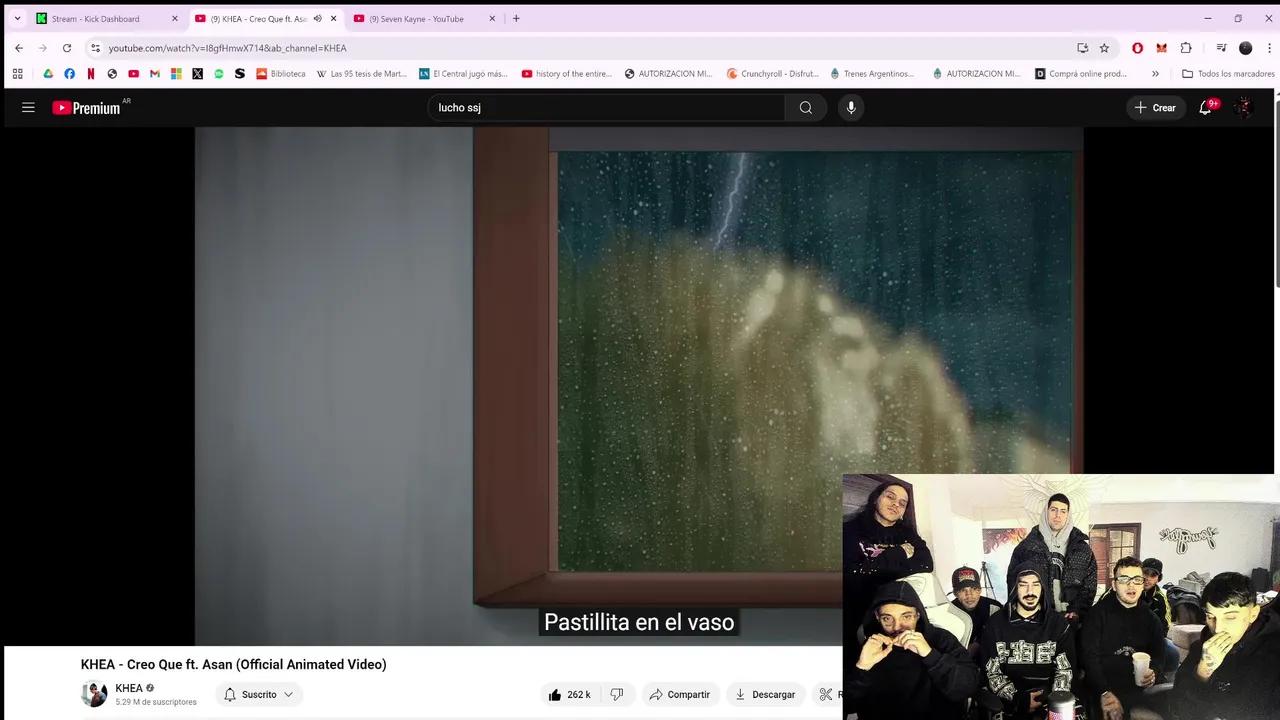Close the Kick Dashboard tab
The width and height of the screenshot is (1280, 720).
(x=175, y=19)
